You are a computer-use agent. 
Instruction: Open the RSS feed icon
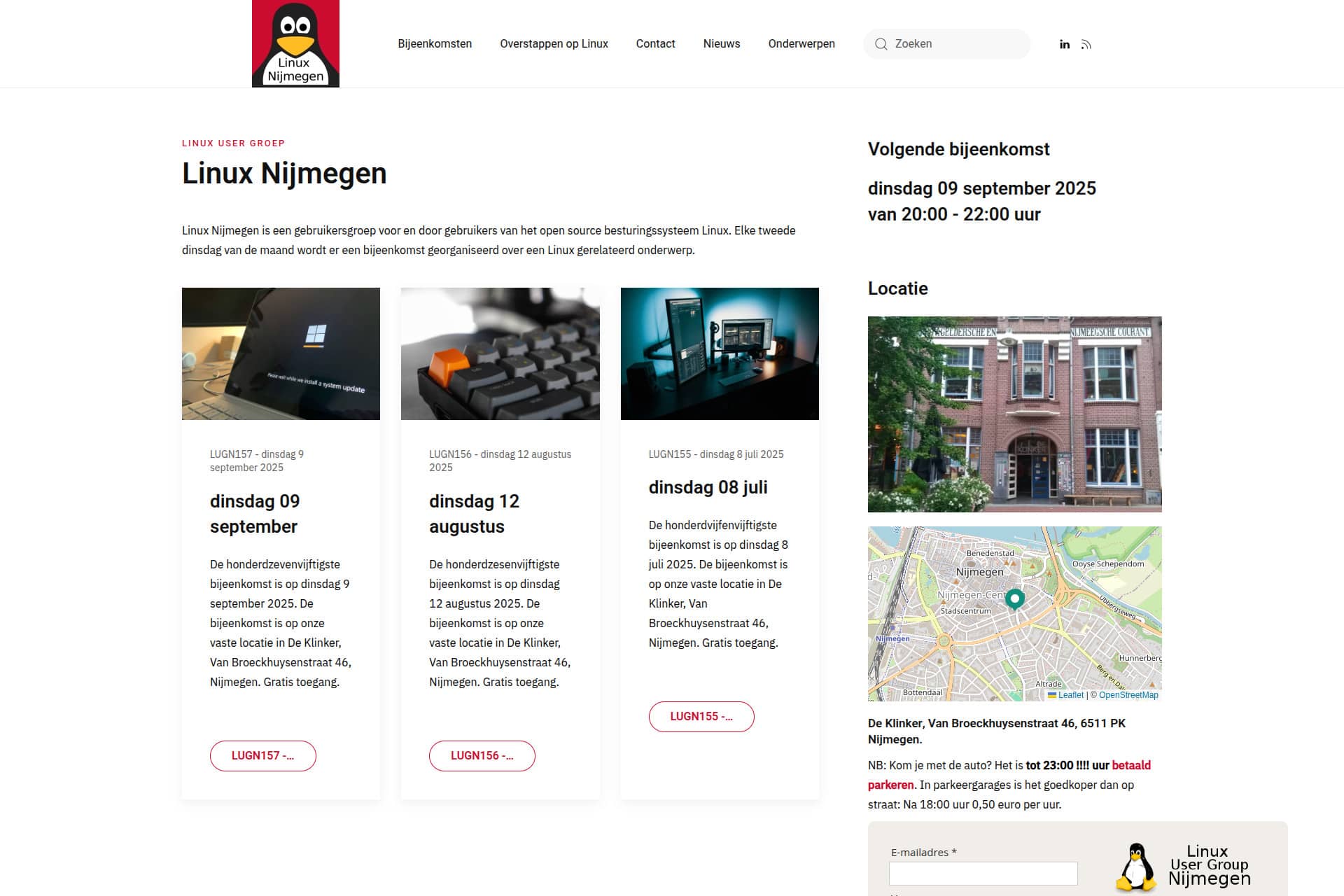pos(1086,44)
